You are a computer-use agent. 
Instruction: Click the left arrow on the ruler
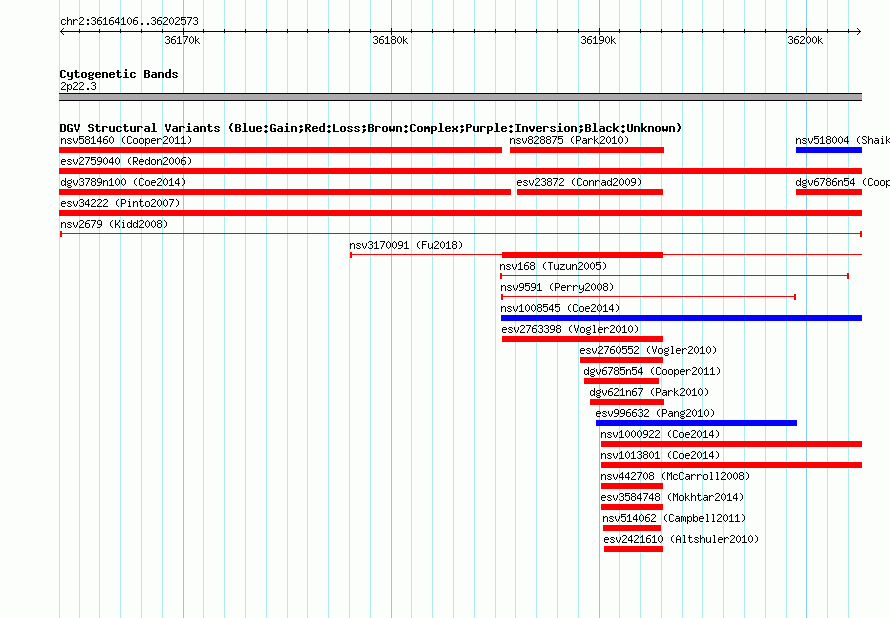point(62,31)
